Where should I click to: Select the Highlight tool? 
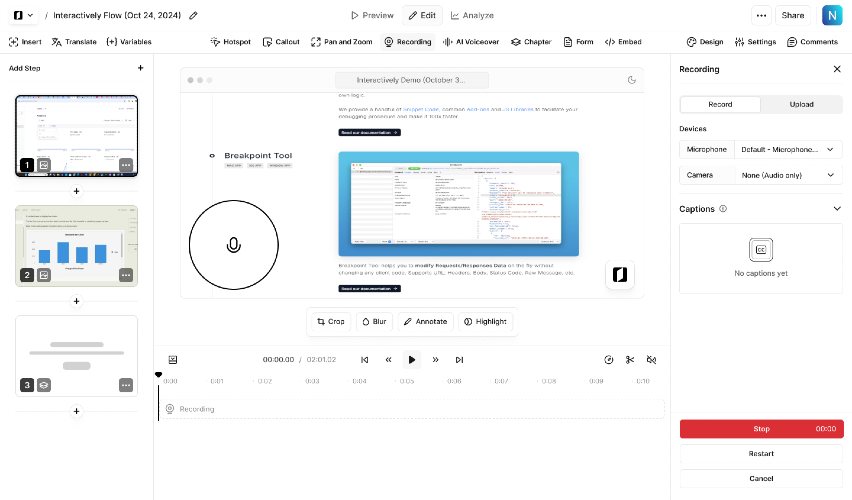tap(485, 322)
